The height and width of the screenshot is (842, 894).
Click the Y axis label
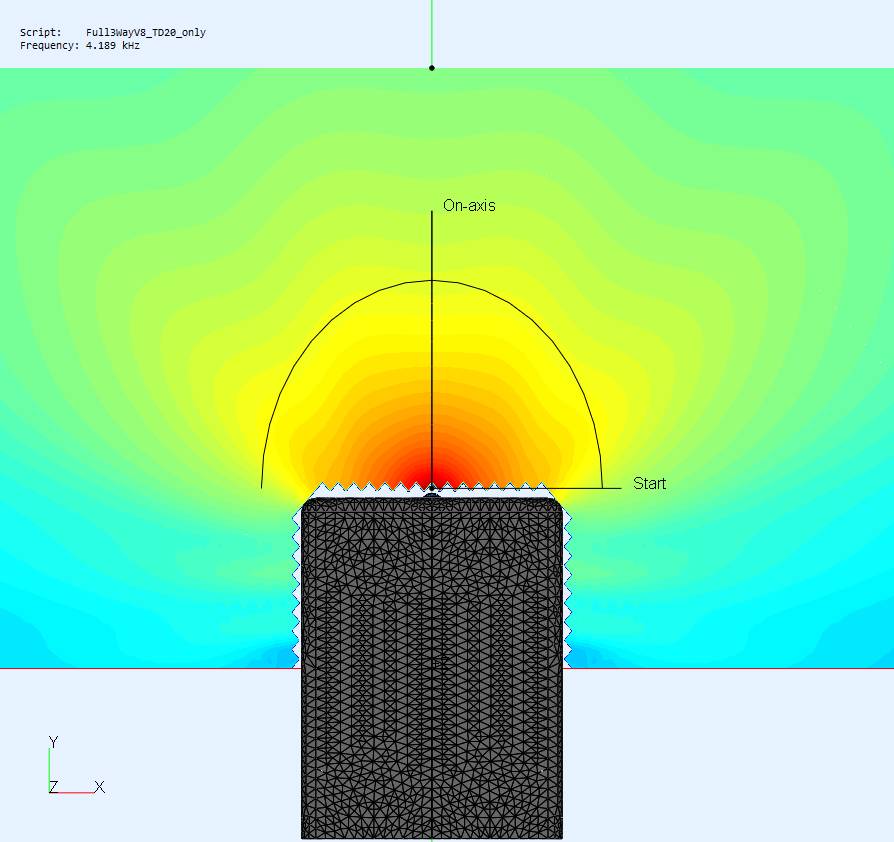click(x=54, y=742)
